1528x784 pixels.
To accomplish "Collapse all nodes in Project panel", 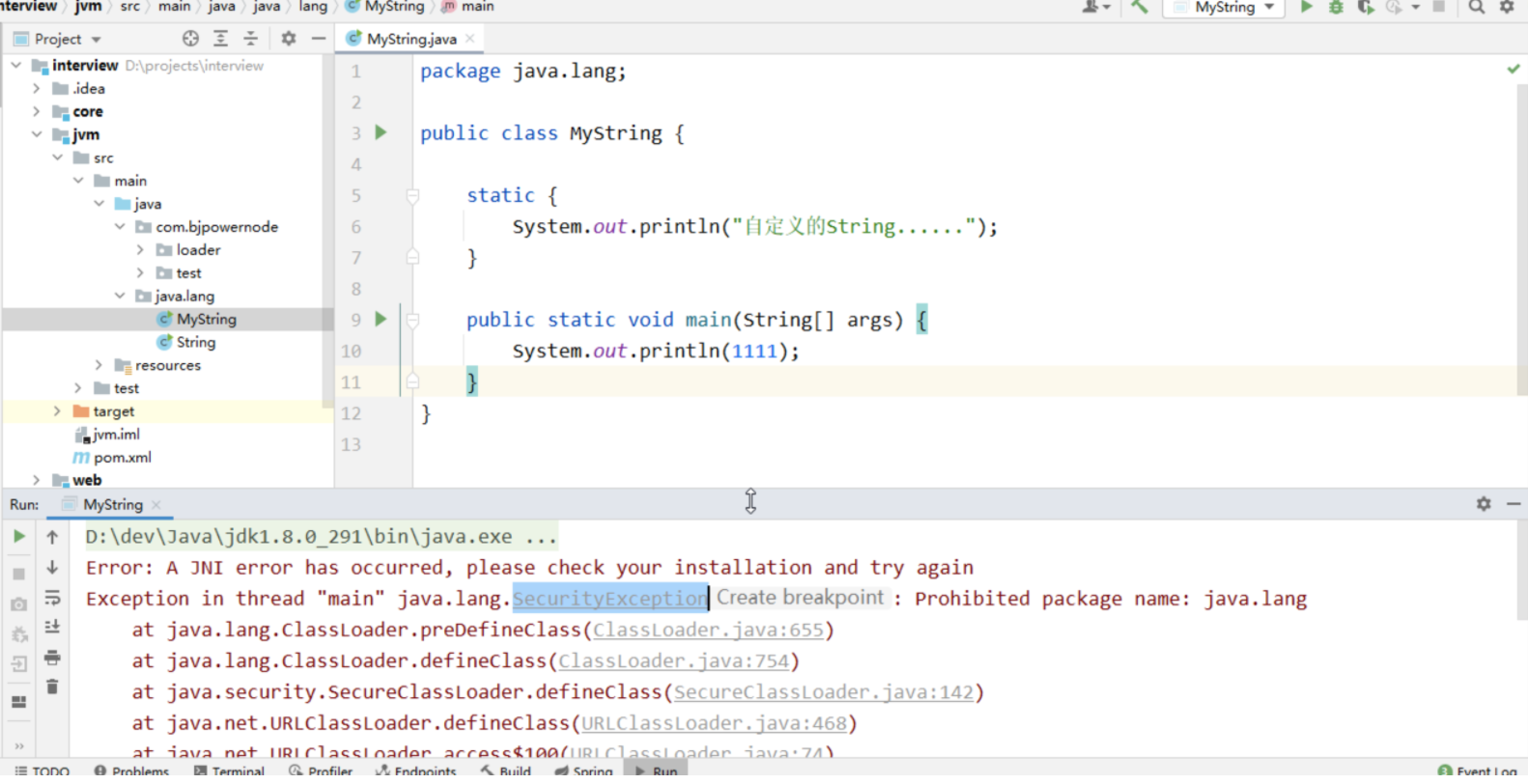I will [250, 39].
